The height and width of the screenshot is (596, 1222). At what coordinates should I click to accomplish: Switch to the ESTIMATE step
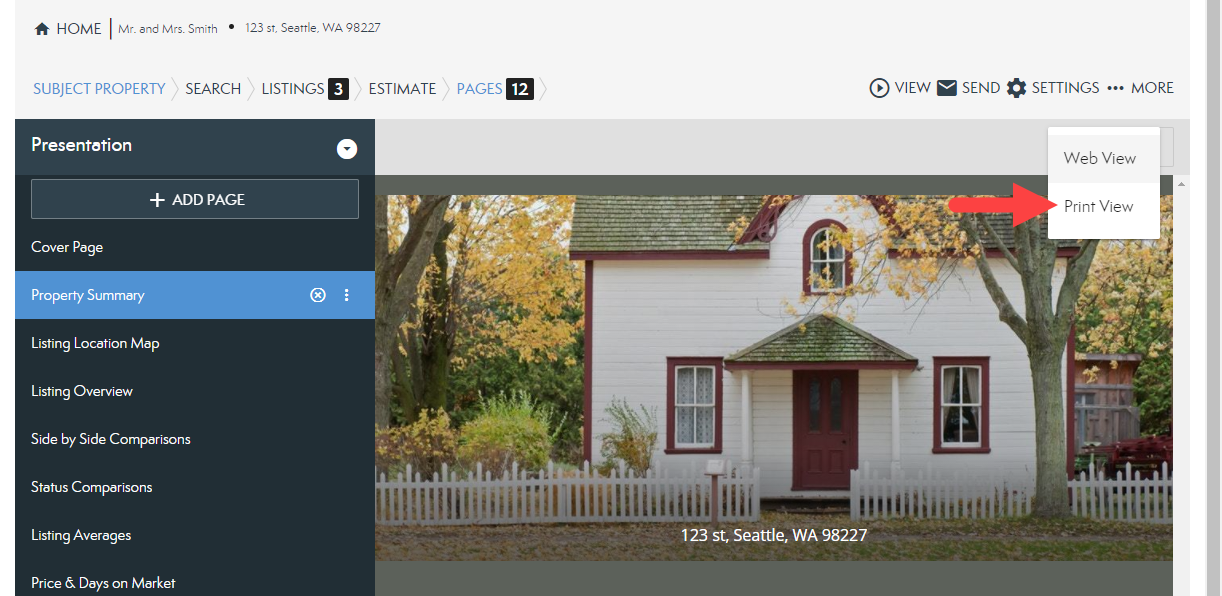point(402,88)
